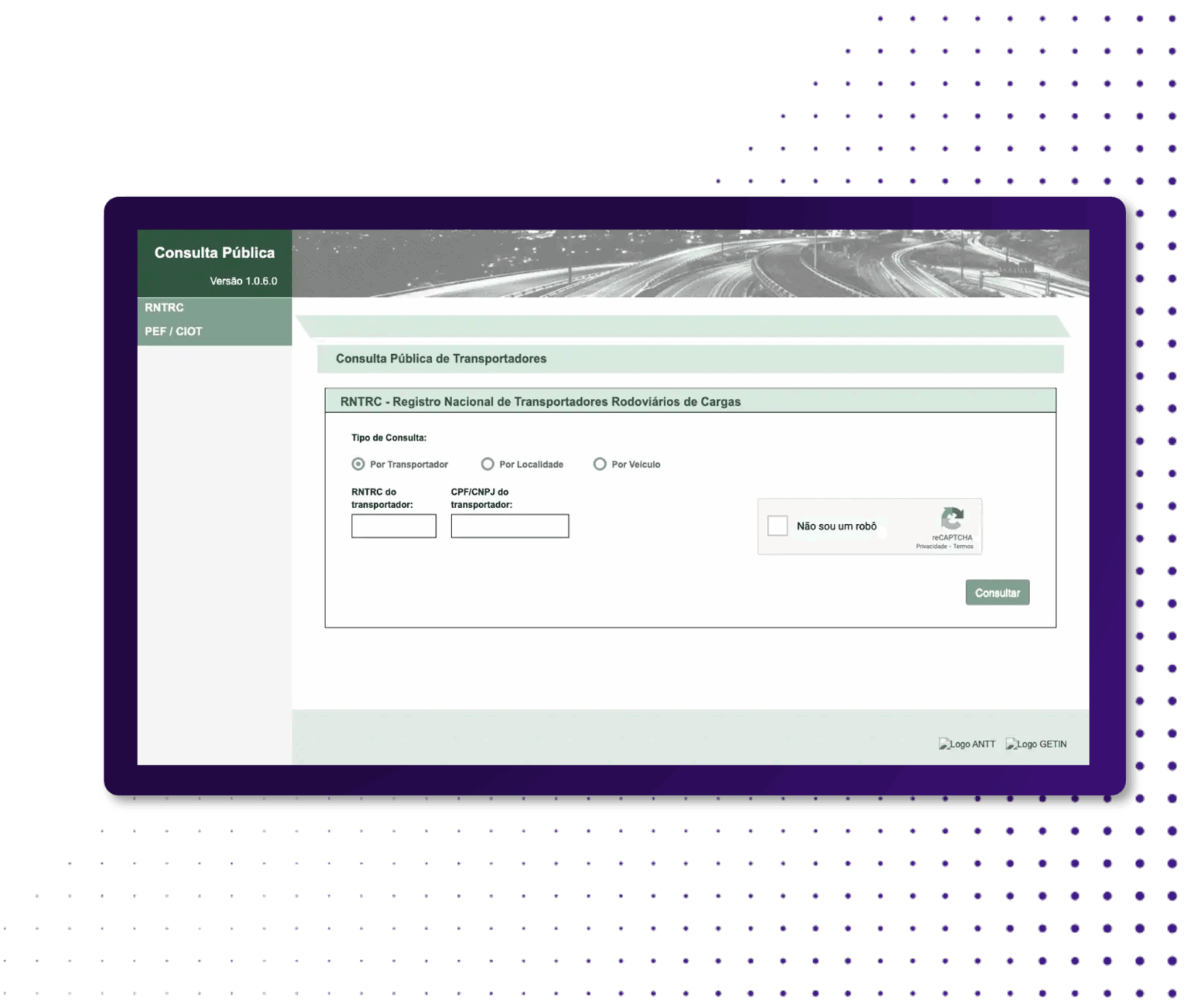This screenshot has width=1187, height=1008.
Task: Choose the Por Localidade radio option
Action: [488, 464]
